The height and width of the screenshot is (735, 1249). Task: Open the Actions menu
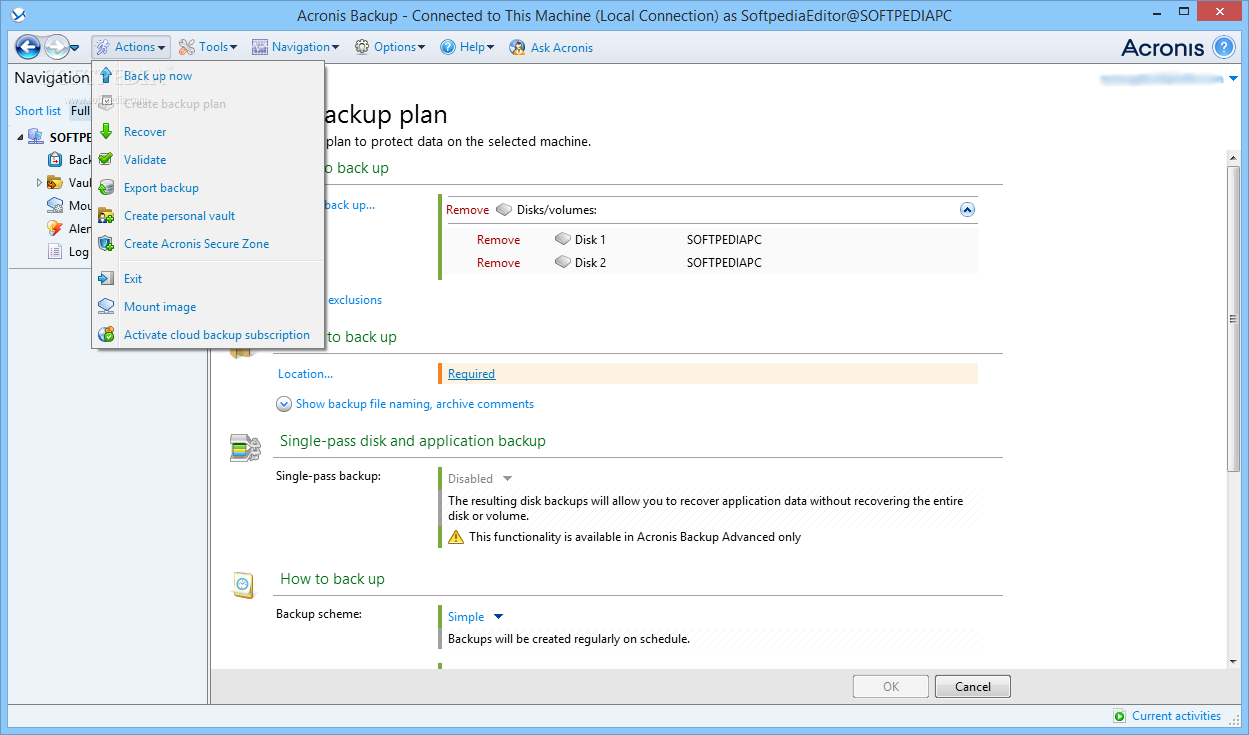[131, 47]
